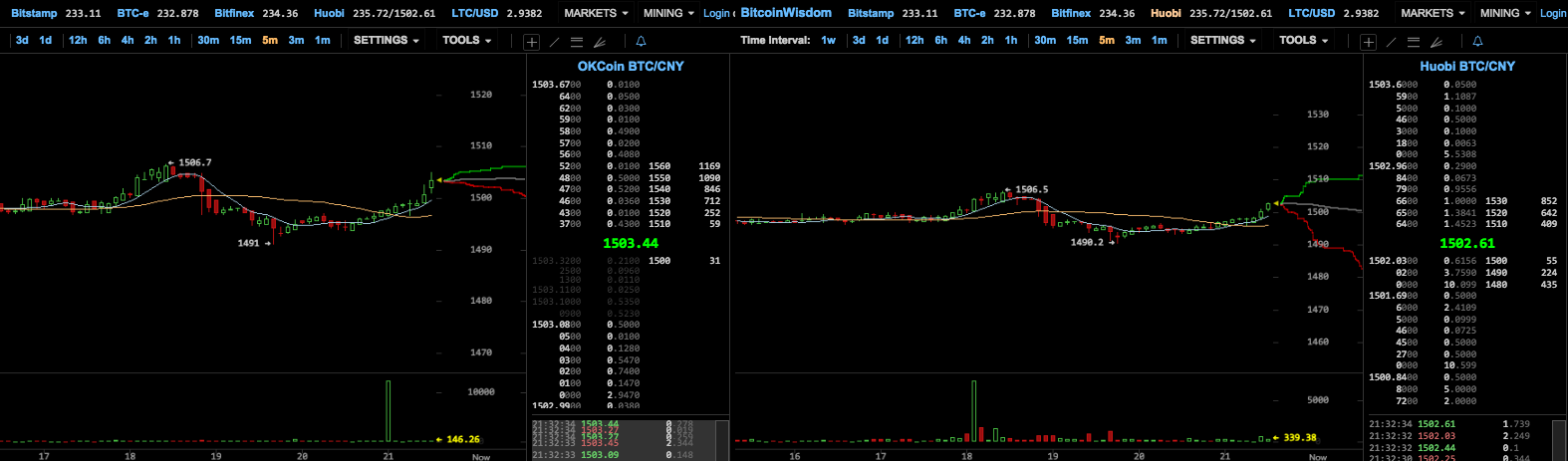The image size is (1568, 462).
Task: Switch OKCoin chart to 1d interval
Action: 46,40
